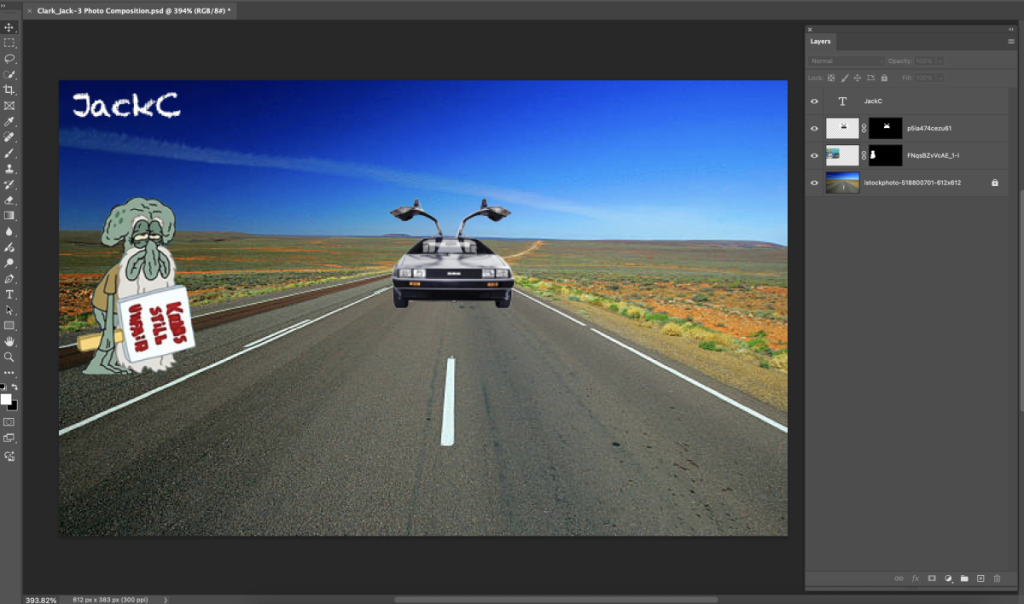Select the Eyedropper tool

(x=9, y=121)
